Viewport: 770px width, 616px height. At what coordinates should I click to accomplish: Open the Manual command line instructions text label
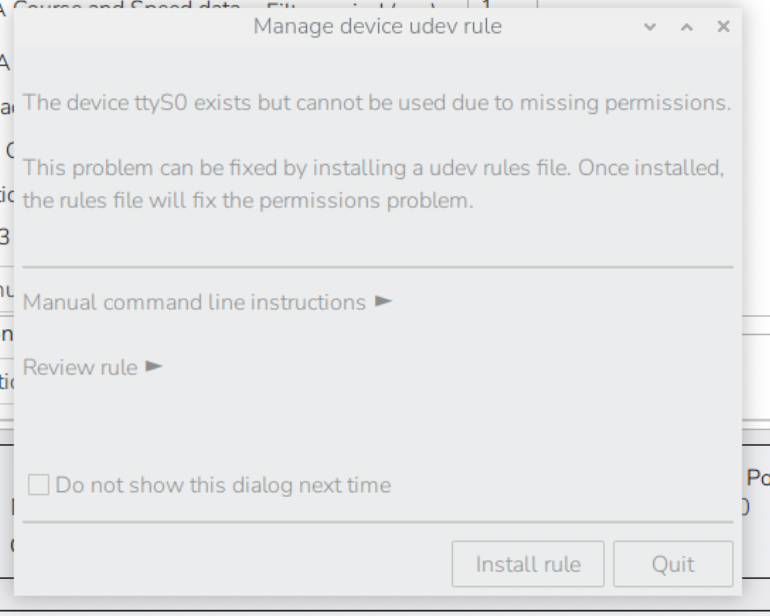click(194, 302)
